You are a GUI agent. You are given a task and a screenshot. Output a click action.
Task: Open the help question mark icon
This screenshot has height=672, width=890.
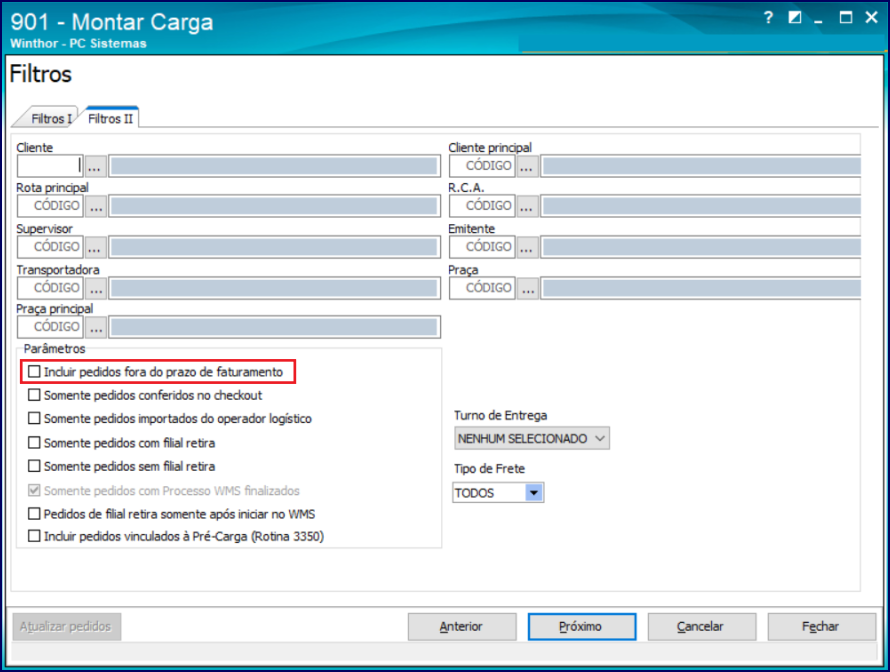coord(769,18)
